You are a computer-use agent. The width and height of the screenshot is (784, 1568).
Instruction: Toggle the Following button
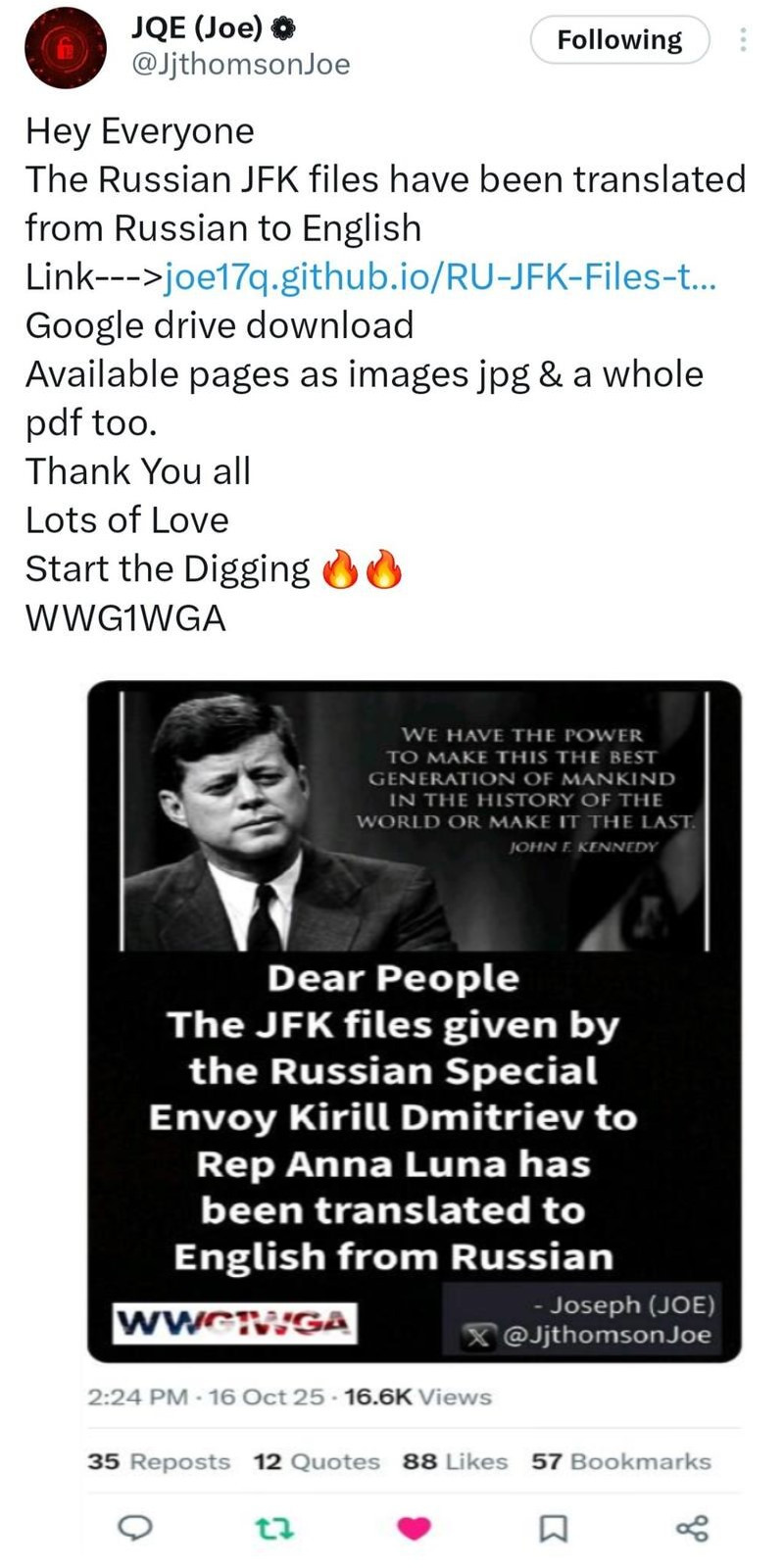619,40
